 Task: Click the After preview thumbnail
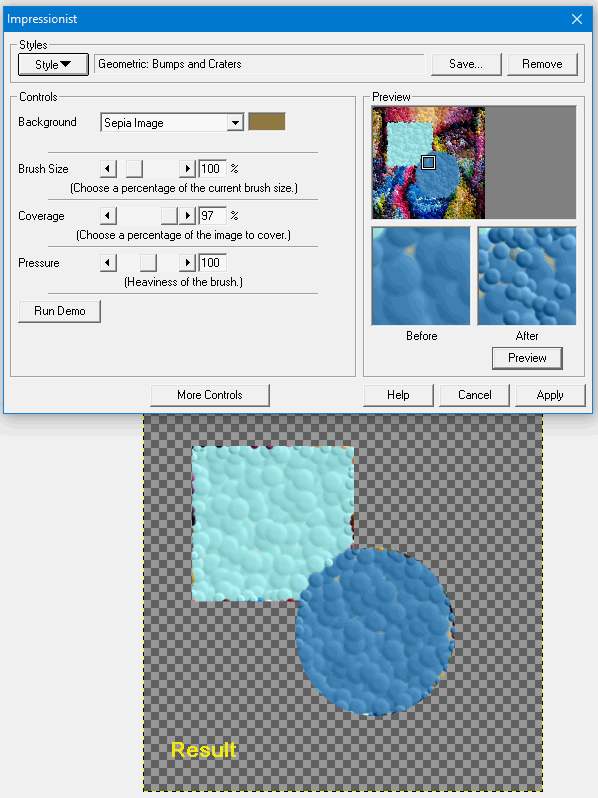[527, 276]
